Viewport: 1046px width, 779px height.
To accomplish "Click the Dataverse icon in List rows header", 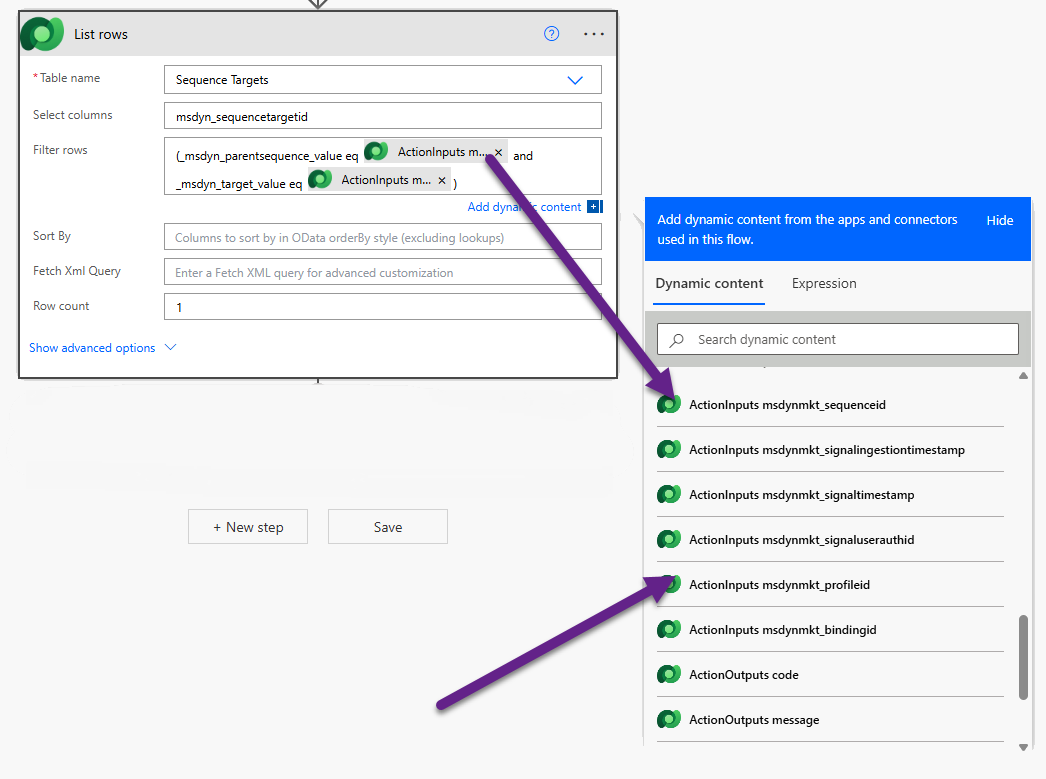I will (x=42, y=34).
